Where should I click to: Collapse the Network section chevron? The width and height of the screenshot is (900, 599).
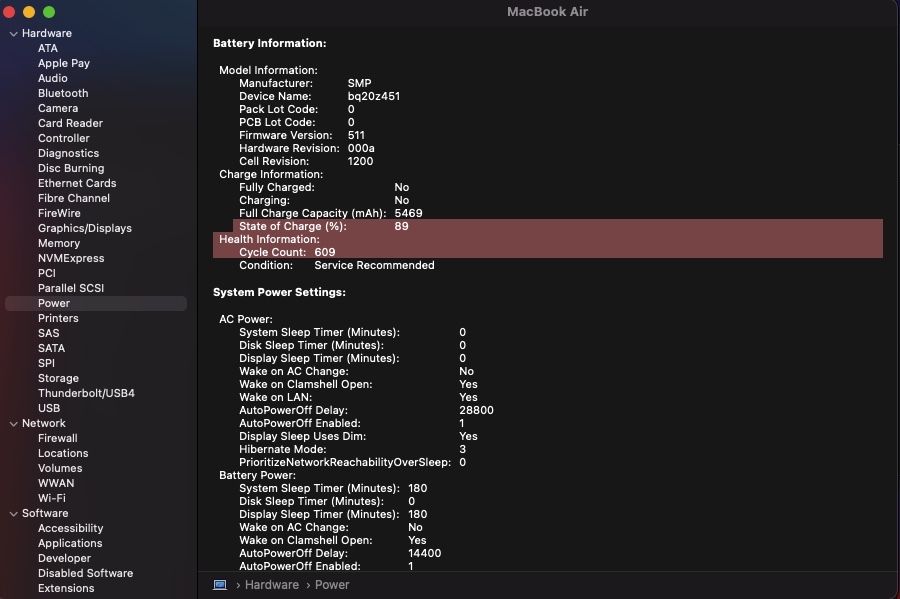pyautogui.click(x=13, y=424)
